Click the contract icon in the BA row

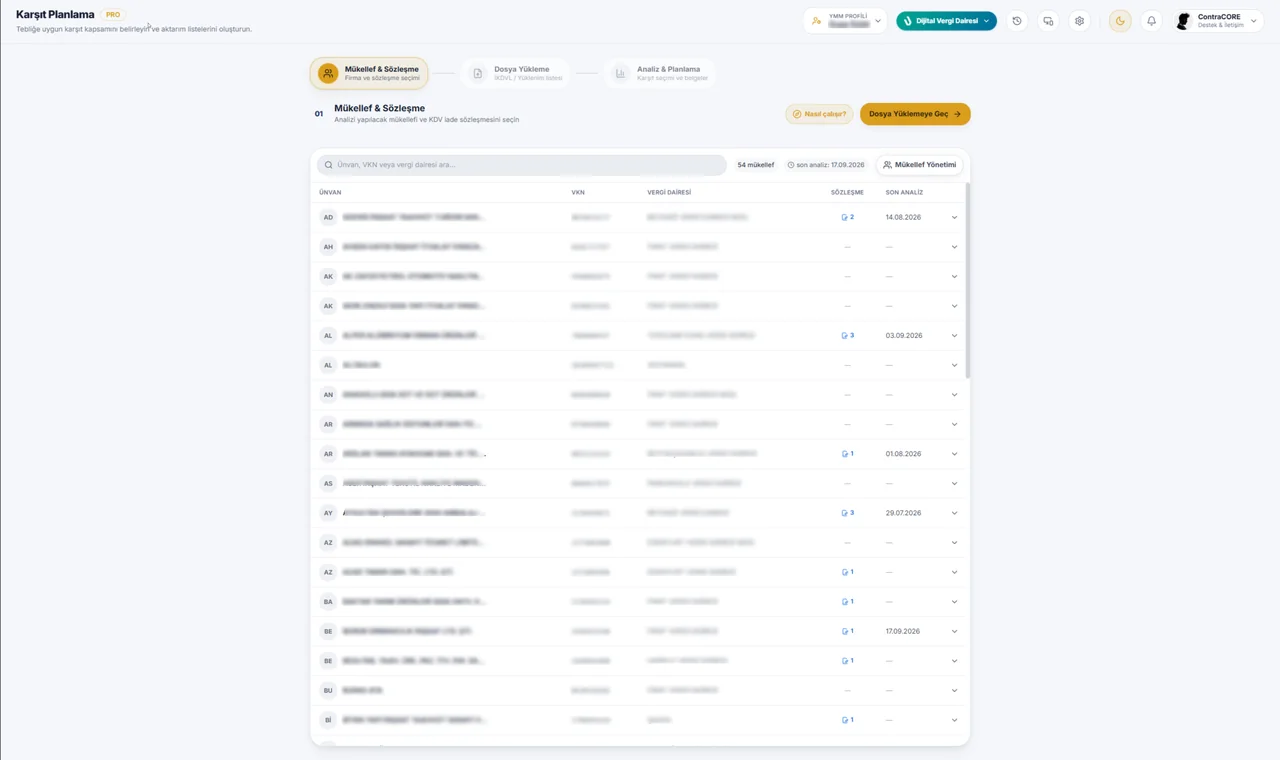(x=848, y=602)
